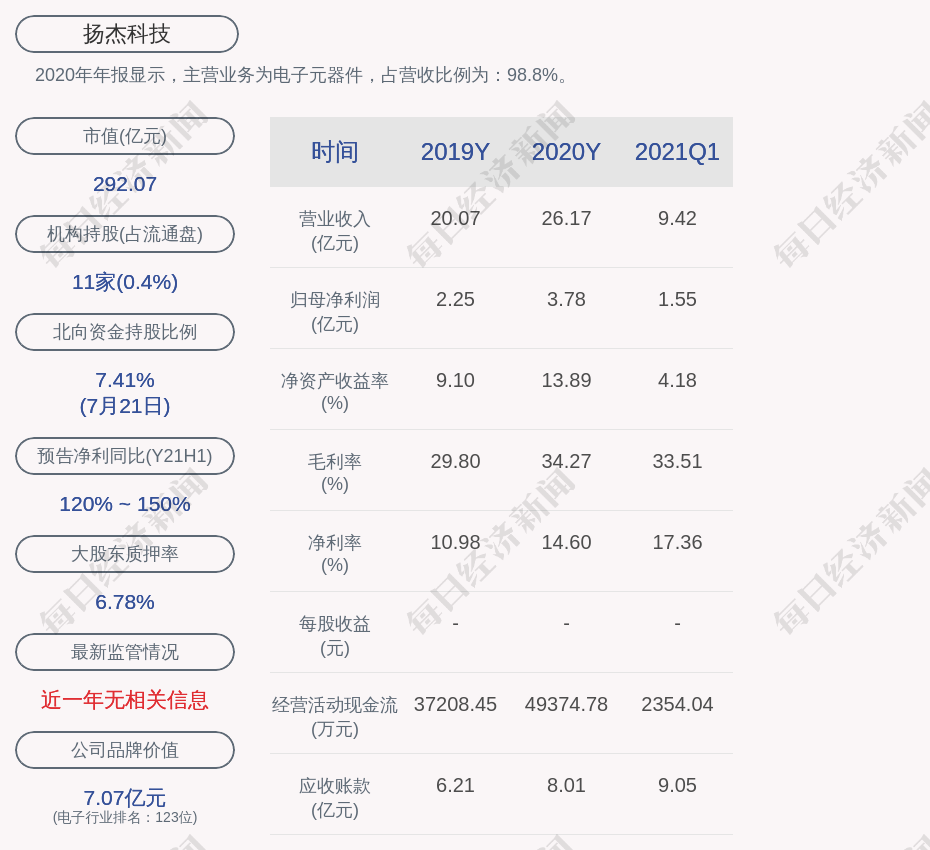Select ROE value 4.18

(677, 380)
